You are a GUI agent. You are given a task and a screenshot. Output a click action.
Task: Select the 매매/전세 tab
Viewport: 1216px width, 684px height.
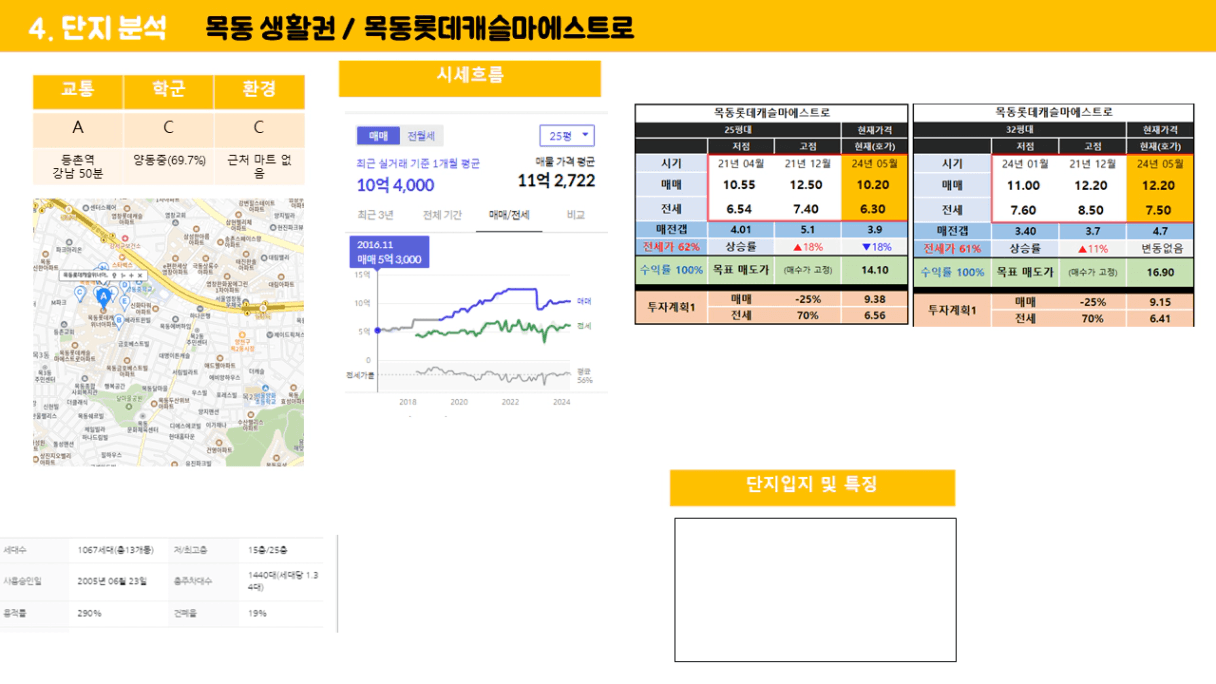[x=509, y=215]
